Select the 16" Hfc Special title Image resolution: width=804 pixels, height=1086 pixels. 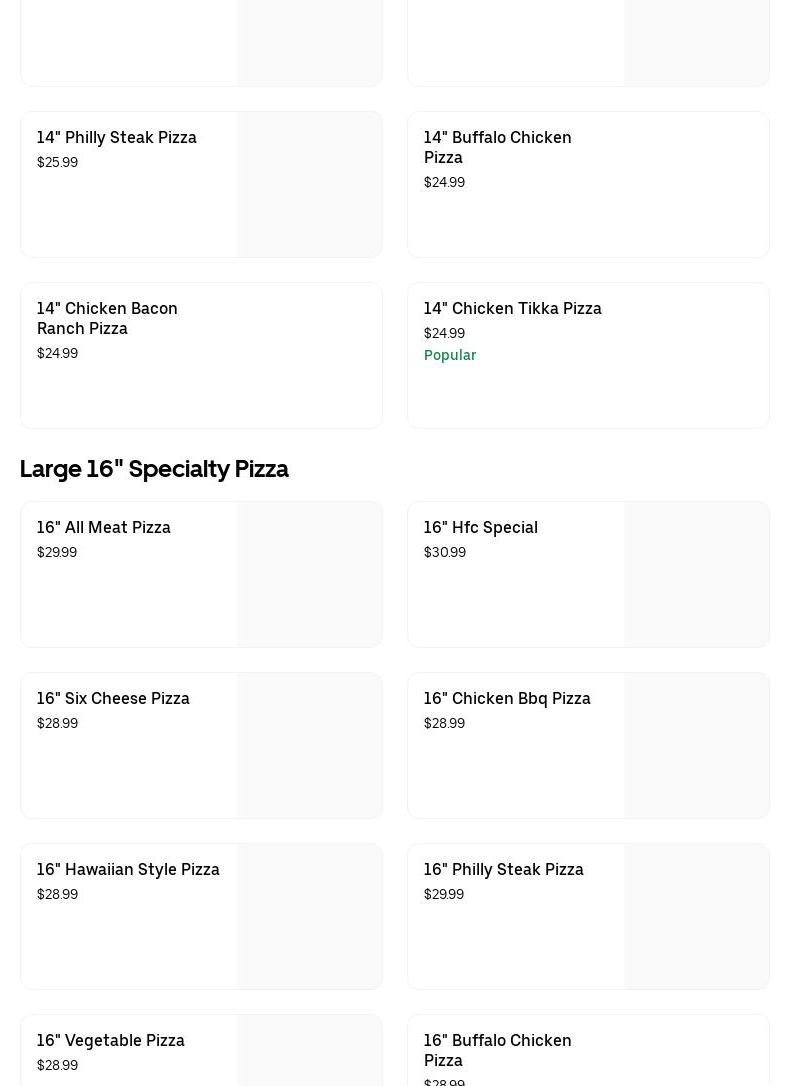[480, 527]
